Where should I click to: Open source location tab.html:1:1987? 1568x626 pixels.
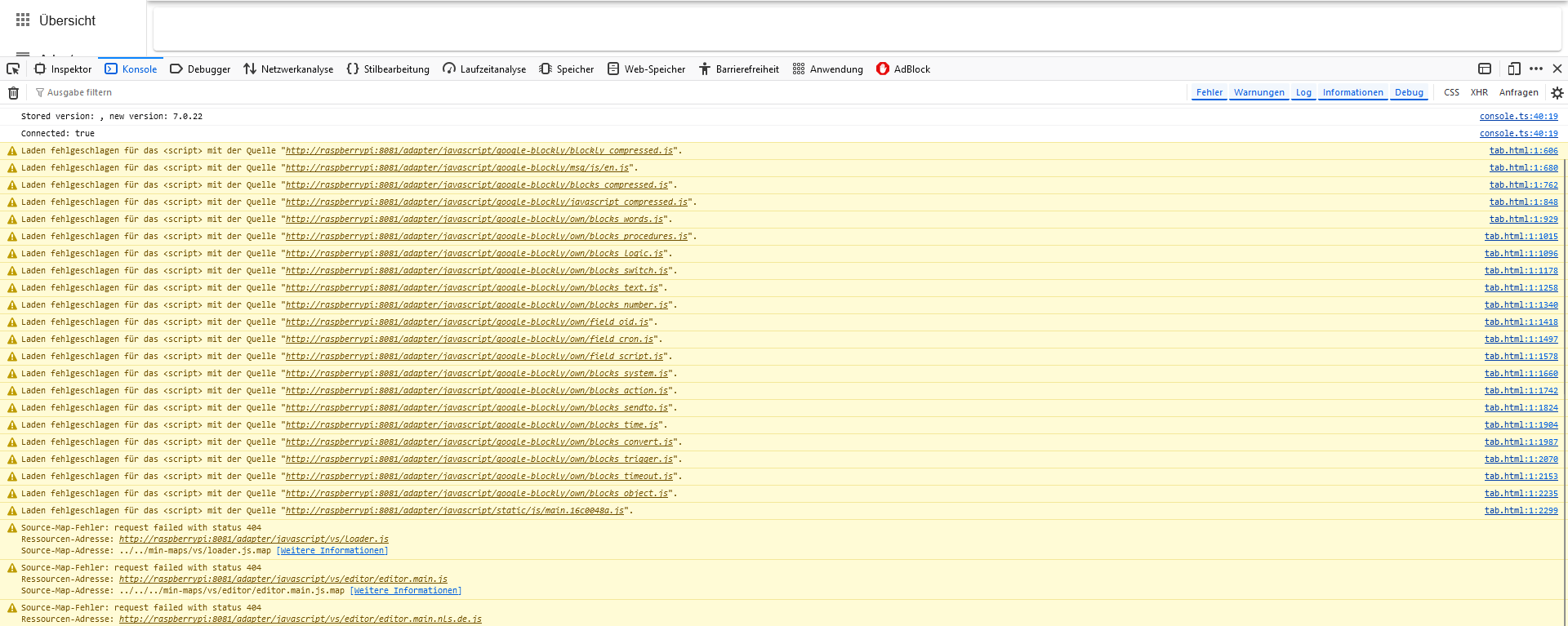coord(1521,442)
